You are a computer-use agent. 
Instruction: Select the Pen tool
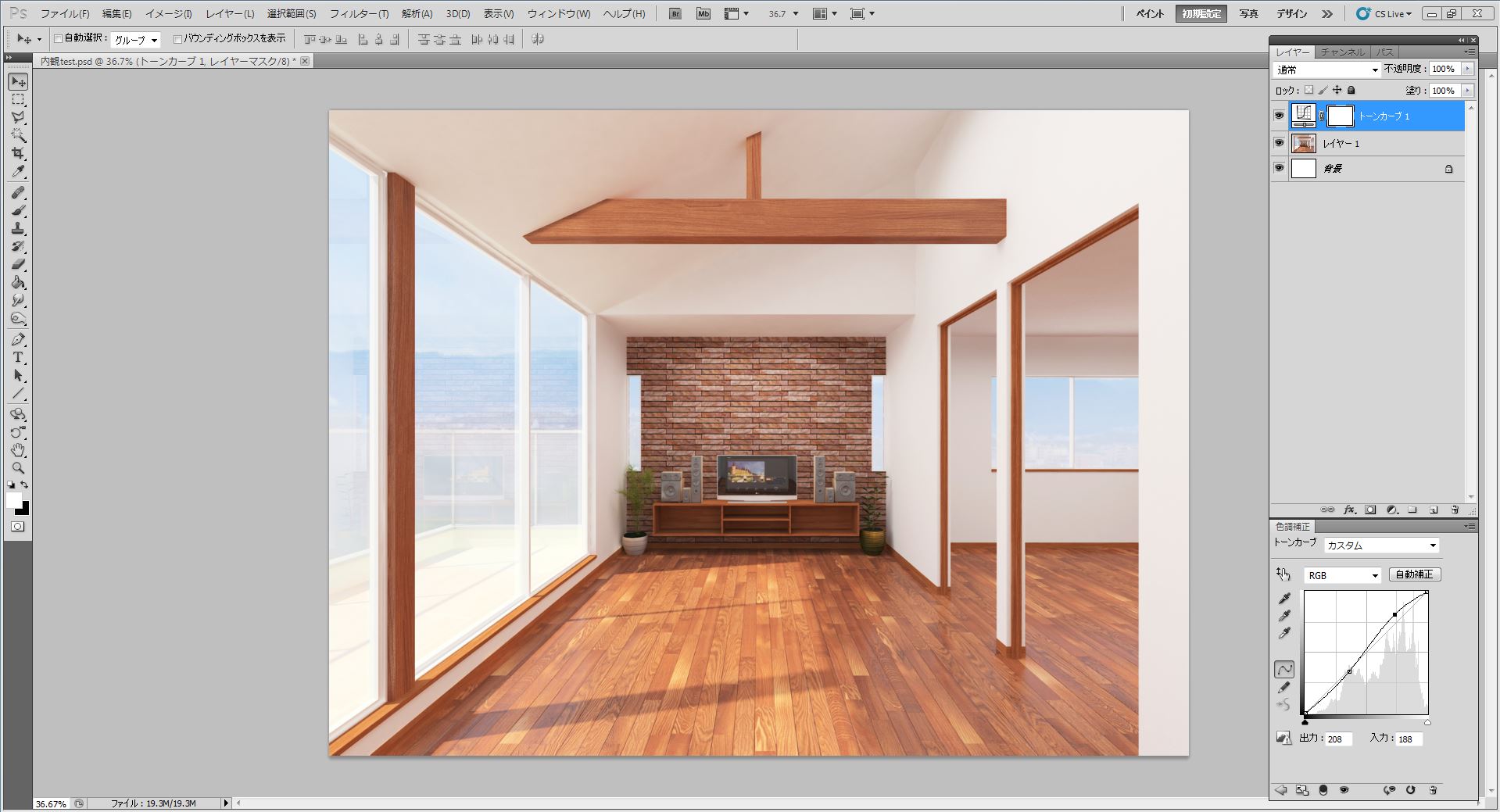(18, 340)
